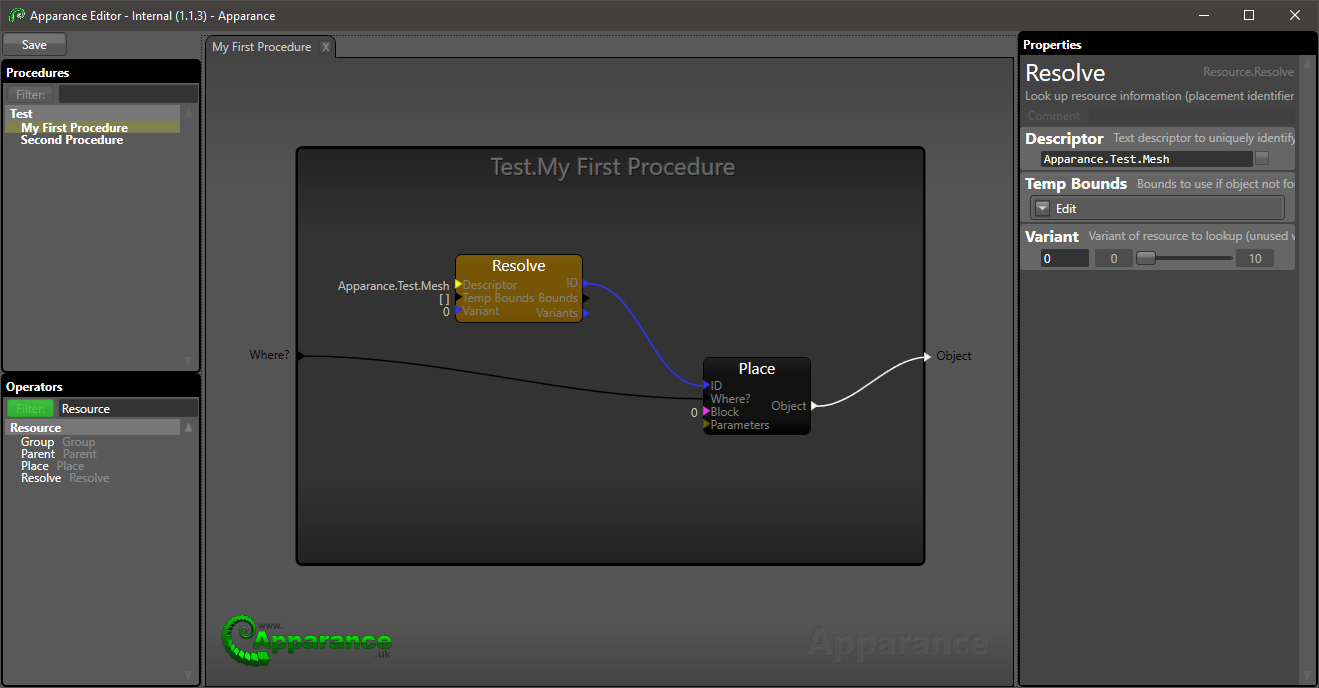Expand the Temp Bounds Edit dropdown
The width and height of the screenshot is (1319, 688).
(1043, 209)
